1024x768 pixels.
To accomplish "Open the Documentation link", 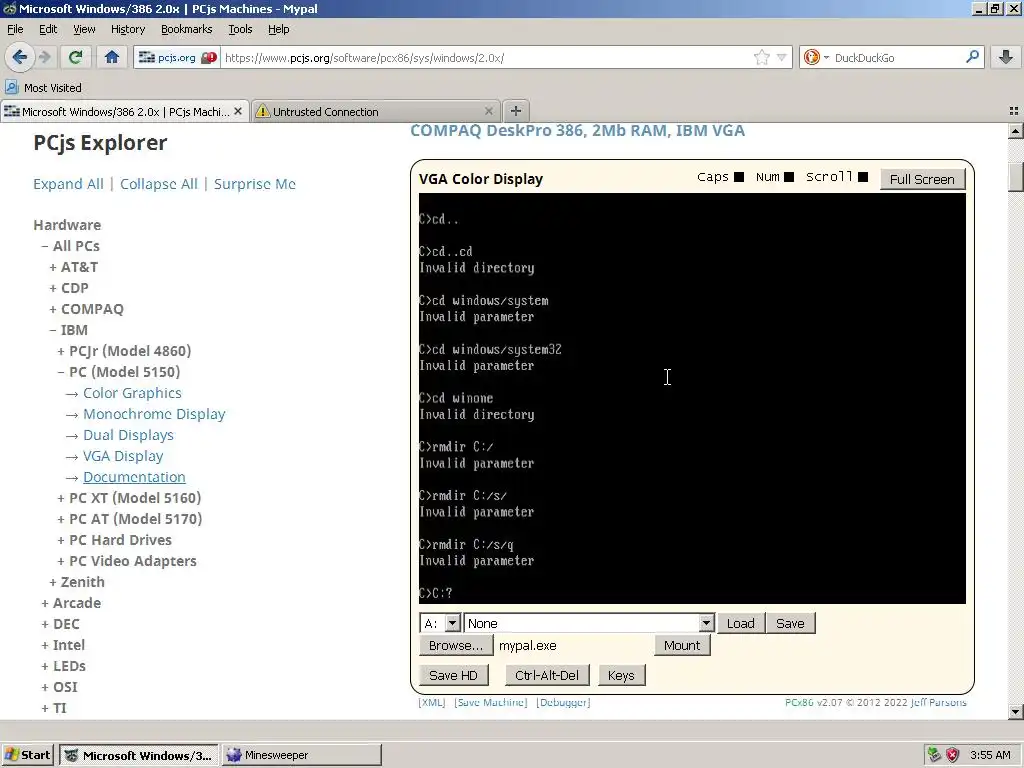I will pos(134,477).
